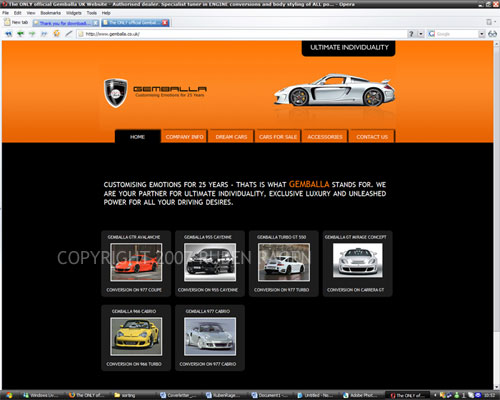
Task: Click the New tab button
Action: 16,22
